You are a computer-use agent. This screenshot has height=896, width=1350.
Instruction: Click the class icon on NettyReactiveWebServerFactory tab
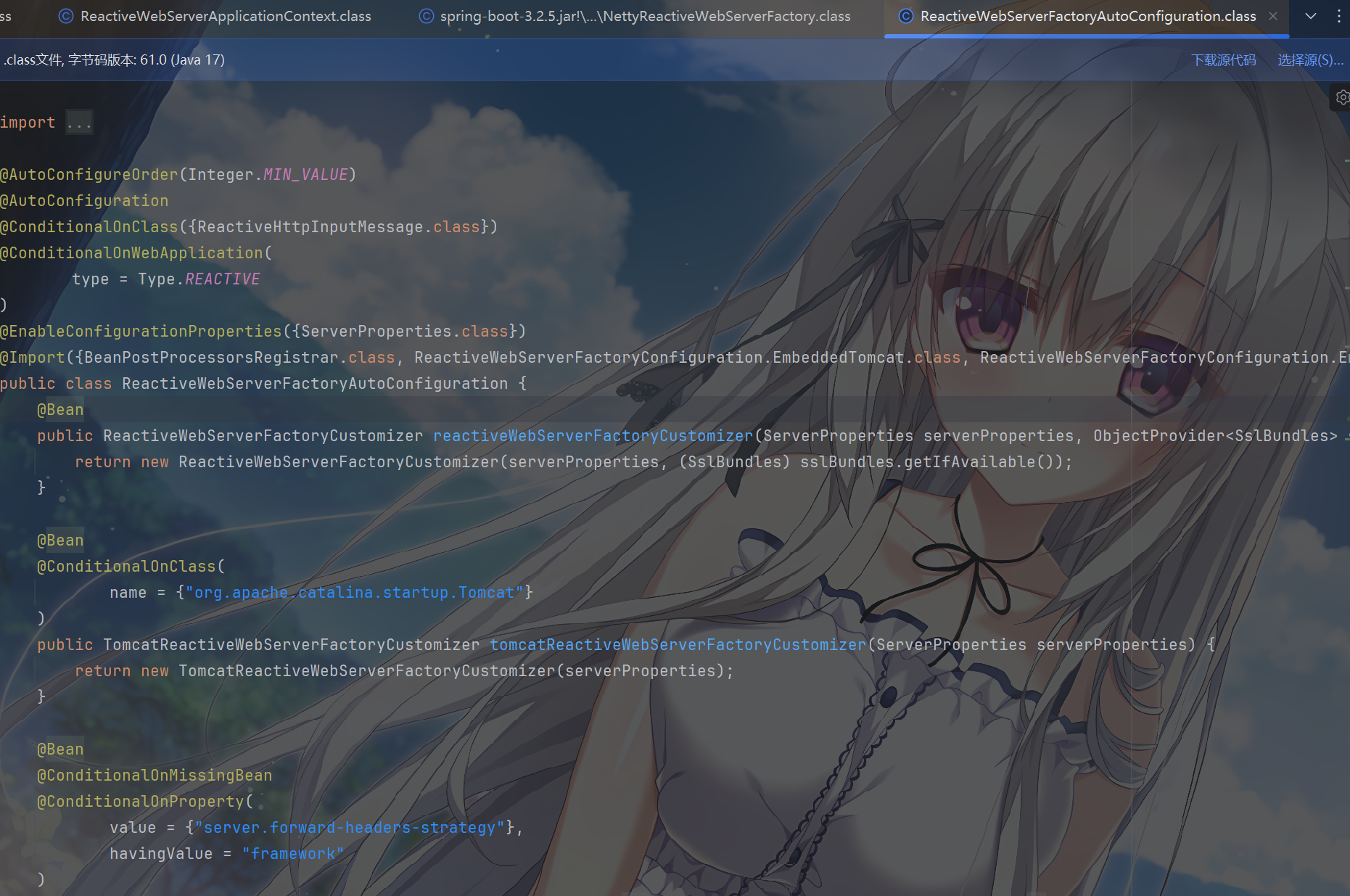tap(427, 16)
